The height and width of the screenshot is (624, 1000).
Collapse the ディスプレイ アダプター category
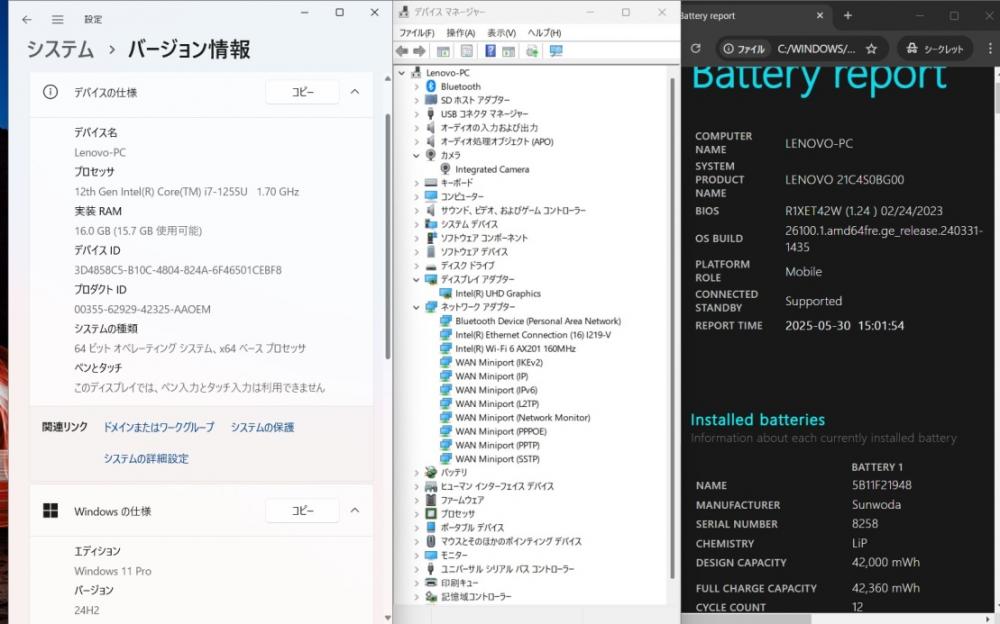click(x=416, y=279)
